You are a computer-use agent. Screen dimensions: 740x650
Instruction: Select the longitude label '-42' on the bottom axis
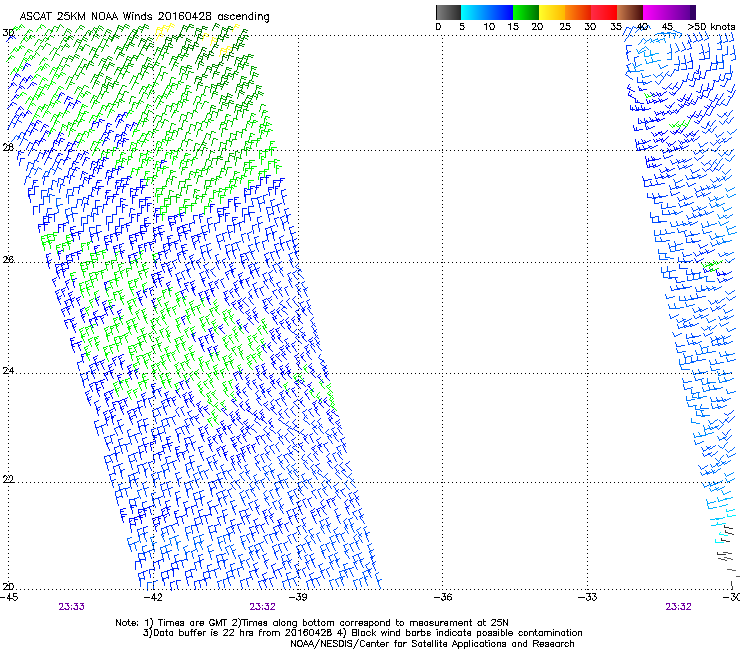click(152, 597)
